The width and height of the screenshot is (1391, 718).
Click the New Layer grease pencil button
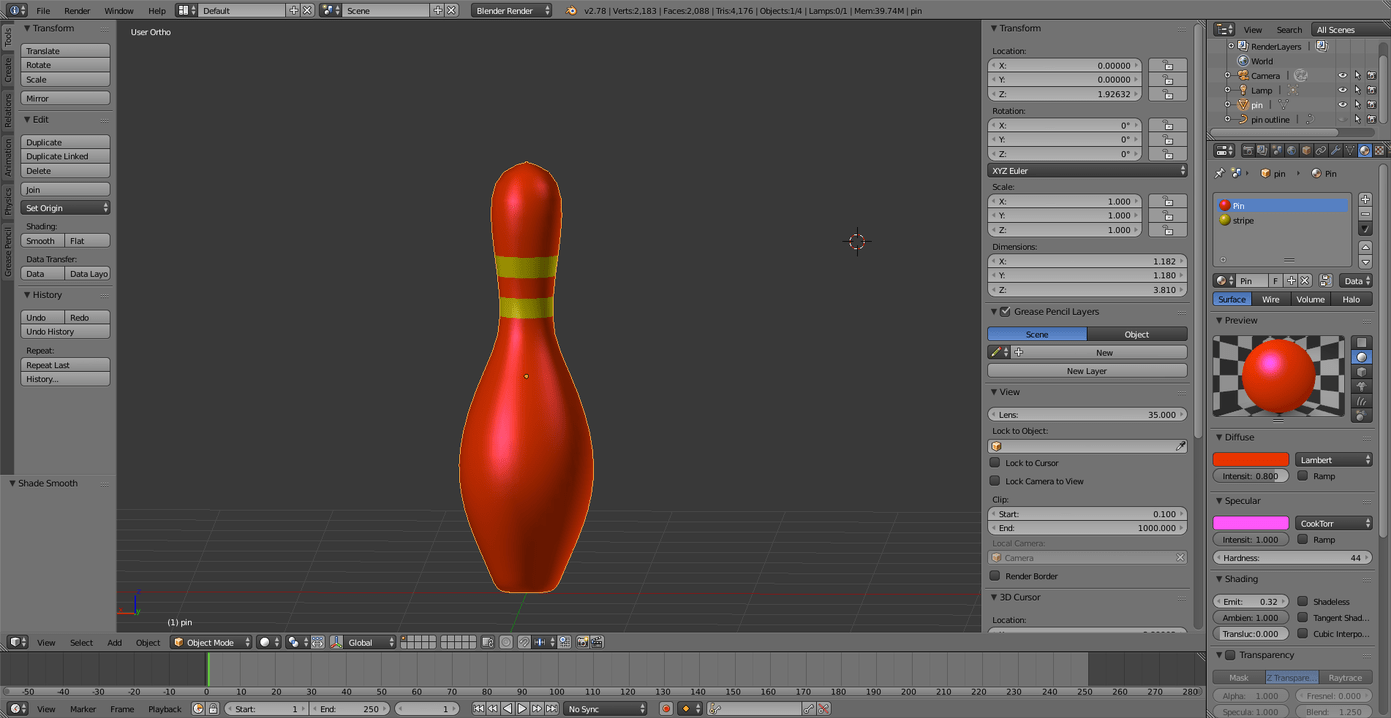pos(1086,371)
